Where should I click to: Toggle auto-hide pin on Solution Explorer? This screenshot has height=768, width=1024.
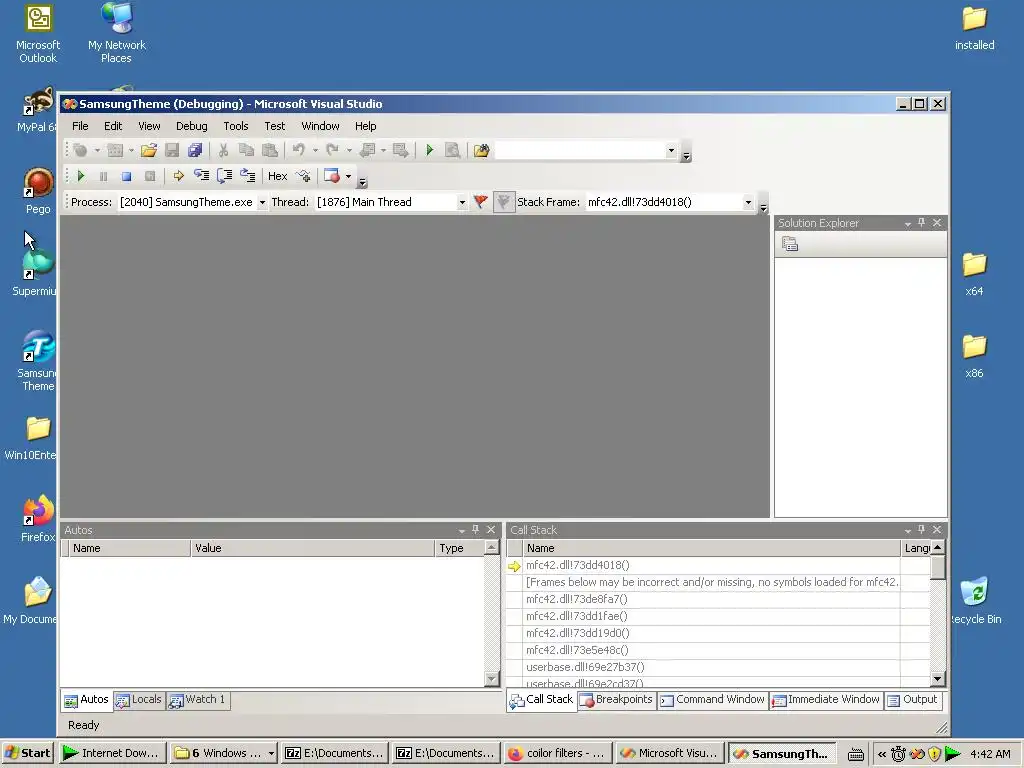(x=921, y=223)
